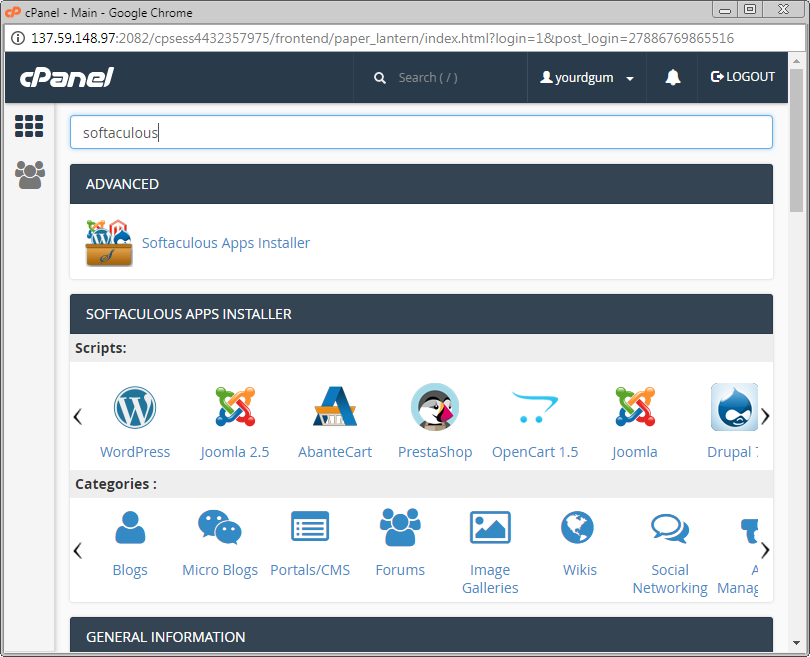Click the user silhouette icon beside yourdgum

point(546,77)
